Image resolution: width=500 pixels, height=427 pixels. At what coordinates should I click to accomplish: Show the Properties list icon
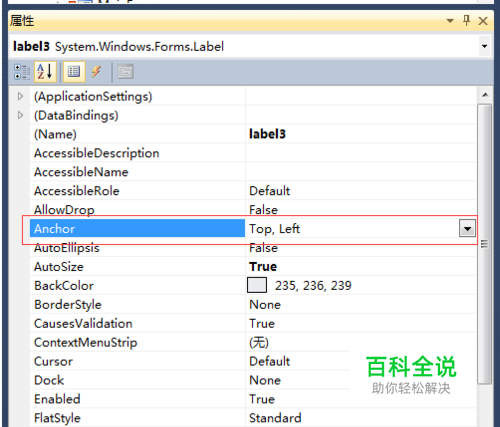(74, 72)
